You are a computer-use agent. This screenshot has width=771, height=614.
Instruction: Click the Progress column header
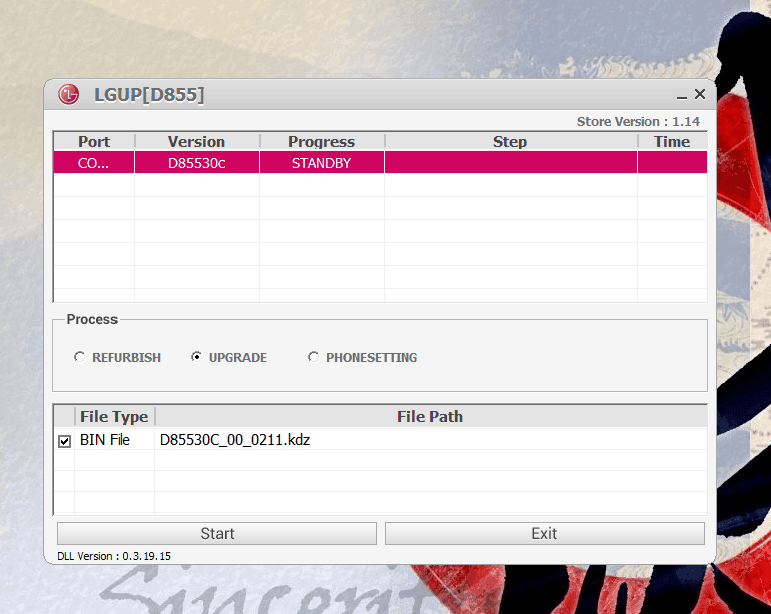click(x=321, y=141)
